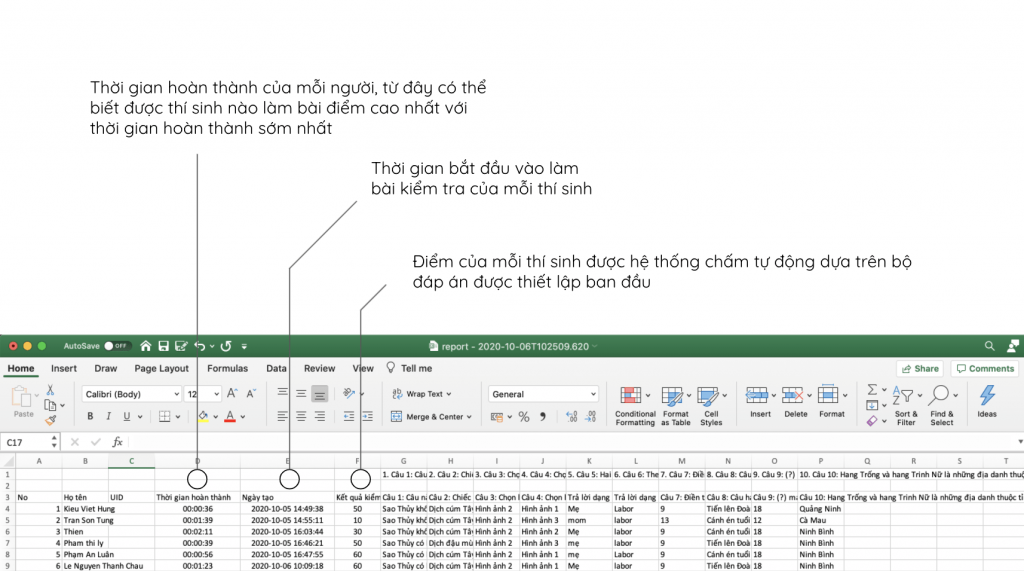Click the Wrap Text button
Screen dimensions: 1024x571
click(421, 394)
